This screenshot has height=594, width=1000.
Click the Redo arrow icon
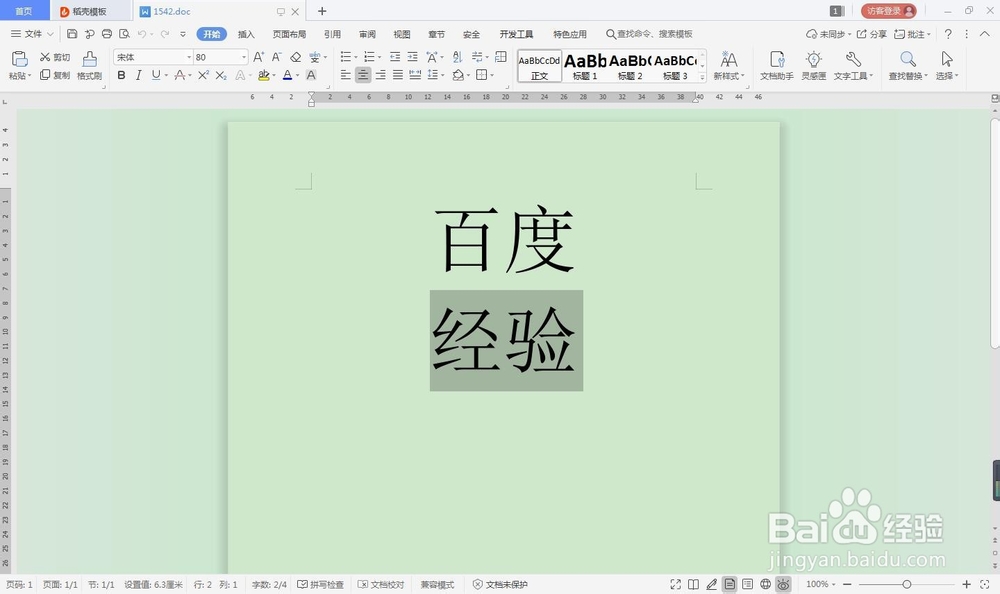[x=165, y=34]
